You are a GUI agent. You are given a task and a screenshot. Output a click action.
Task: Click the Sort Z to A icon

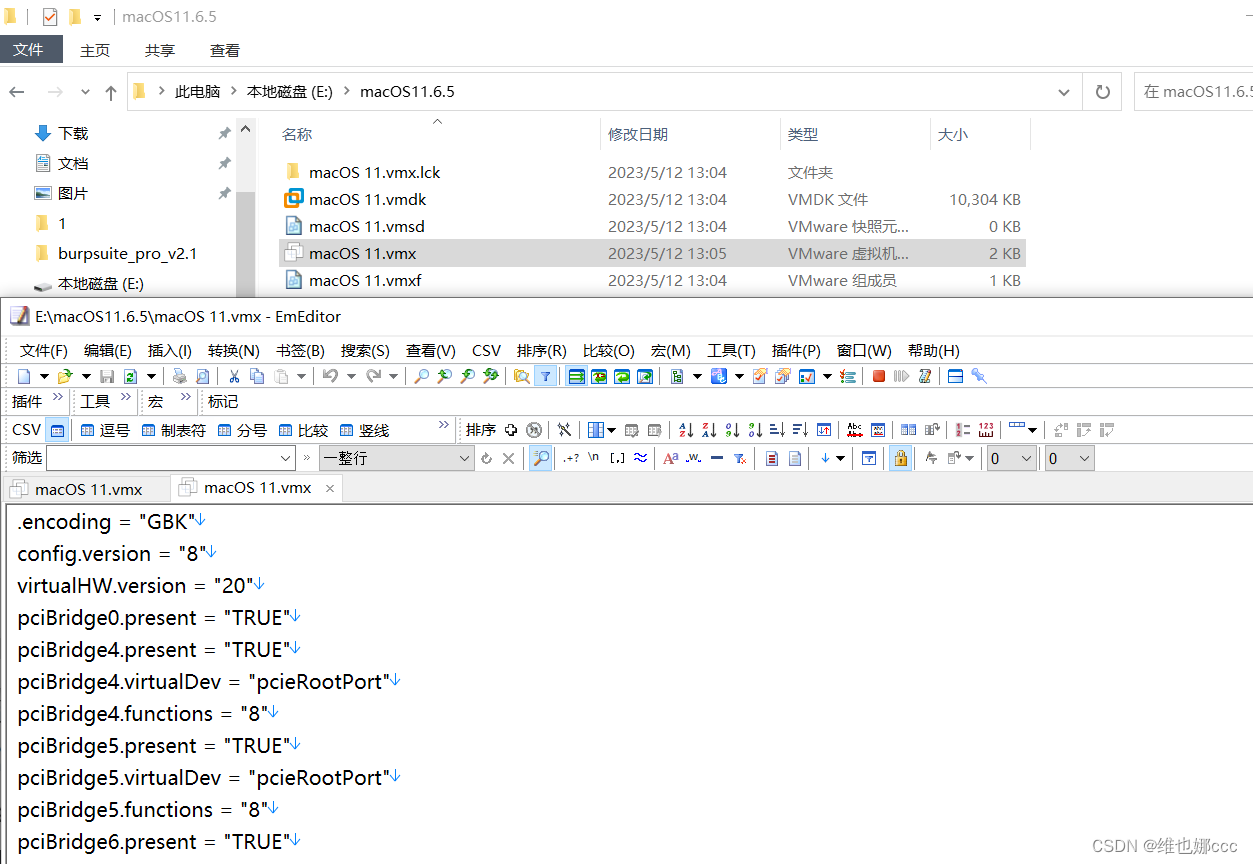click(x=709, y=430)
